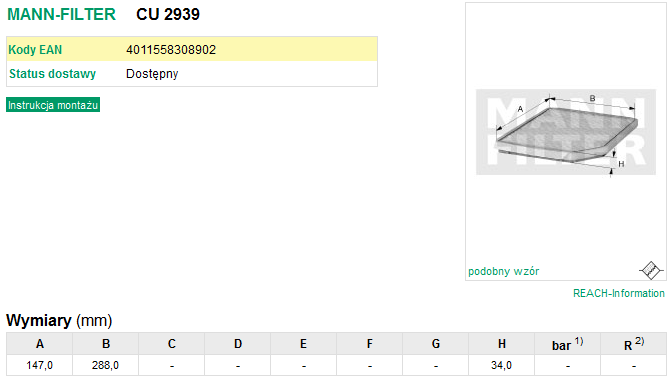Click the Status dostawy label
672x382 pixels.
click(x=53, y=74)
